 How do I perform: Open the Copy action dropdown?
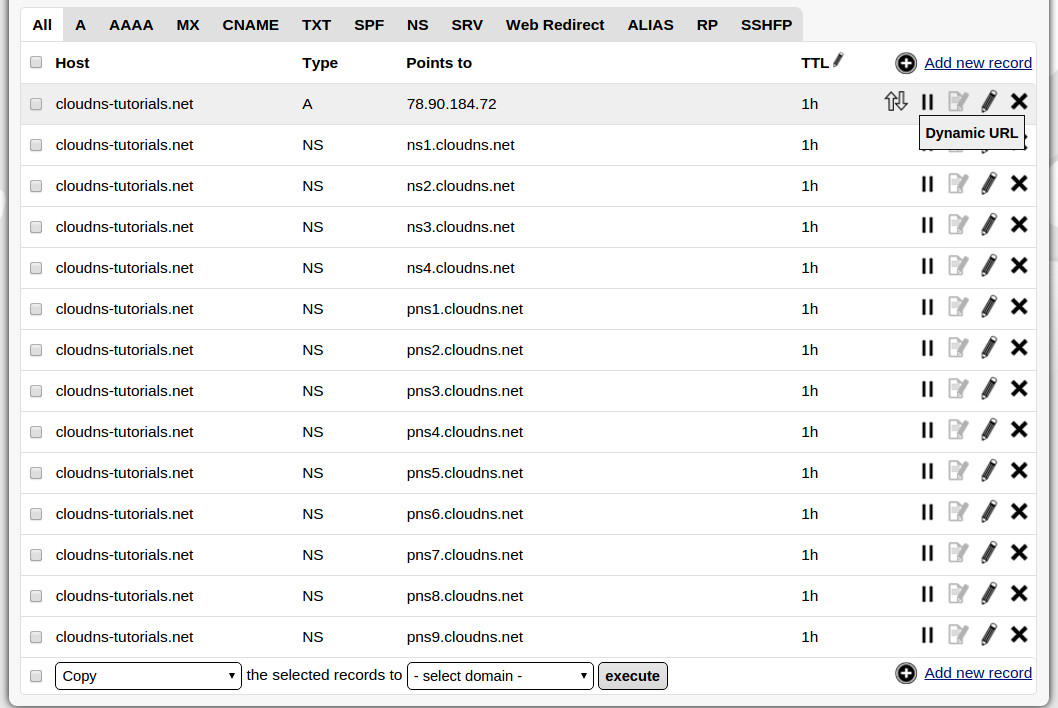[148, 676]
